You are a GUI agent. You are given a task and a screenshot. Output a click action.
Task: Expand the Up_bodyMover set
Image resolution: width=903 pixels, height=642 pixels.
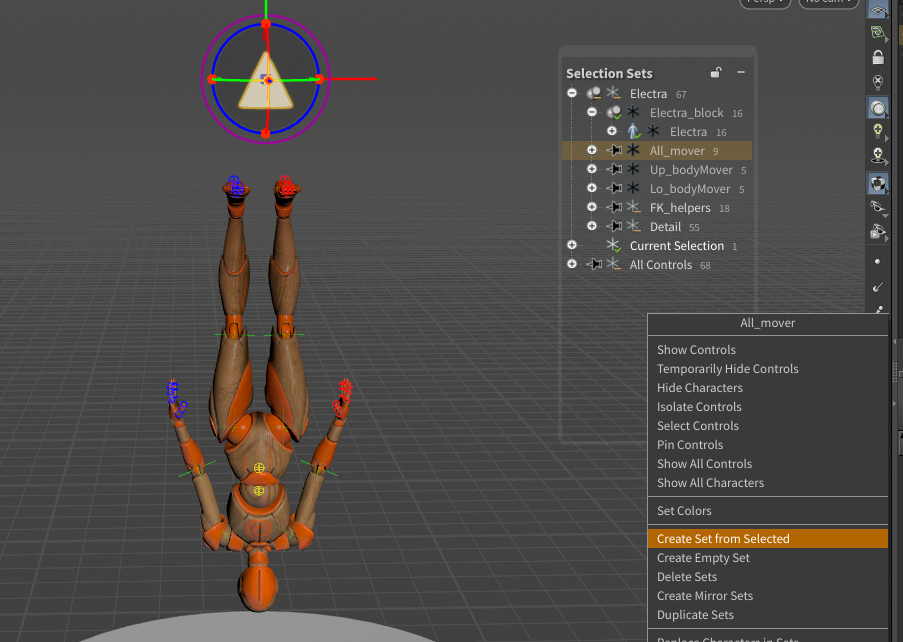[591, 169]
